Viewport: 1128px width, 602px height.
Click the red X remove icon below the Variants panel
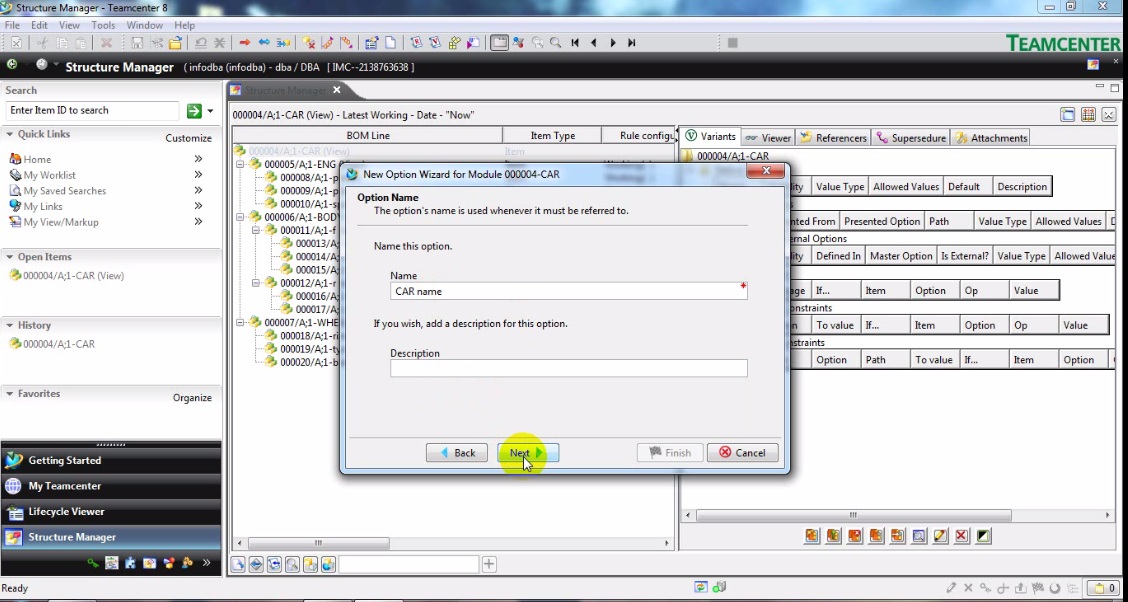(x=961, y=536)
